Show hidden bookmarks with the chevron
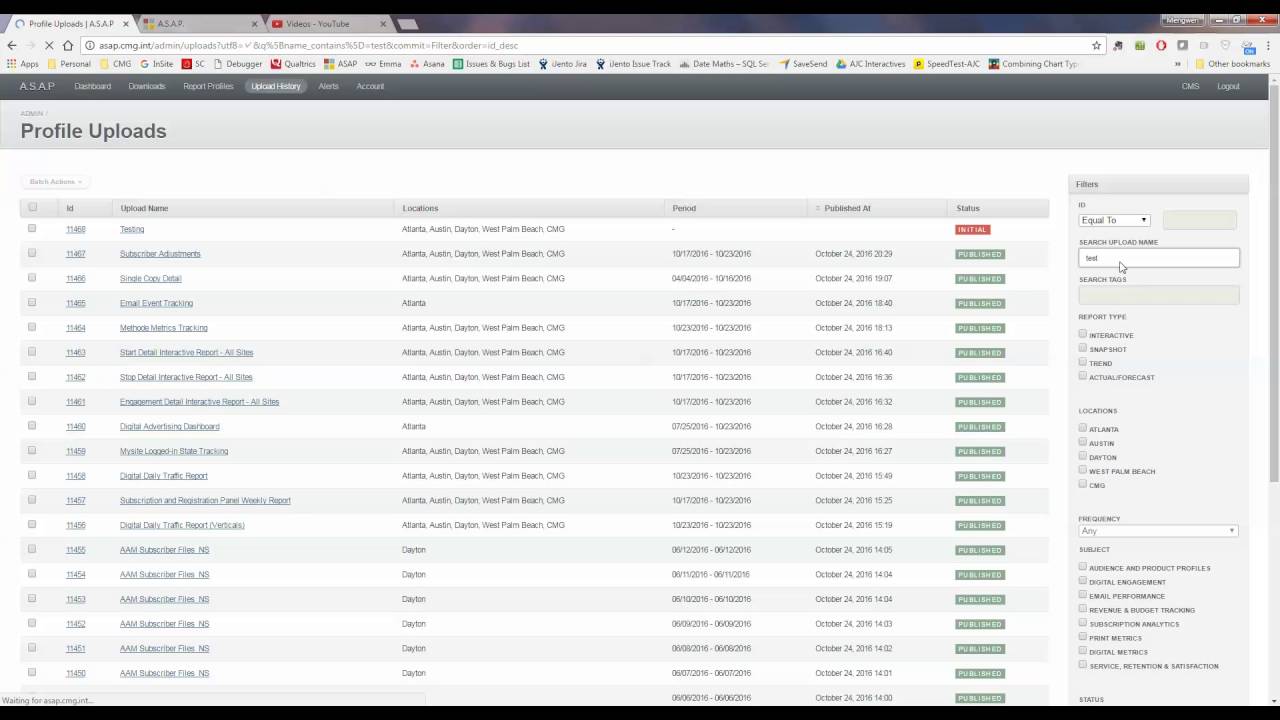This screenshot has height=720, width=1280. coord(1180,64)
